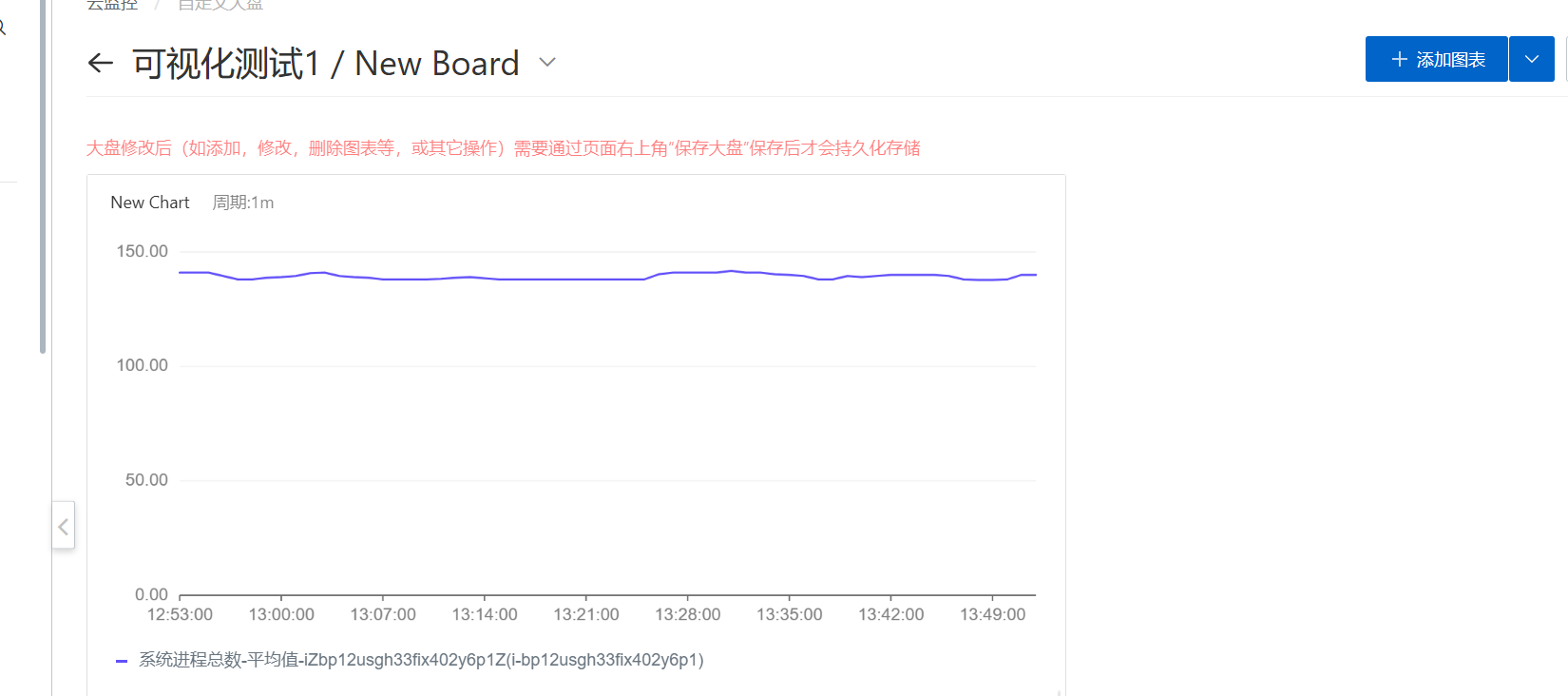The width and height of the screenshot is (1568, 696).
Task: Click the 13:14:00 x-axis label
Action: click(x=485, y=614)
